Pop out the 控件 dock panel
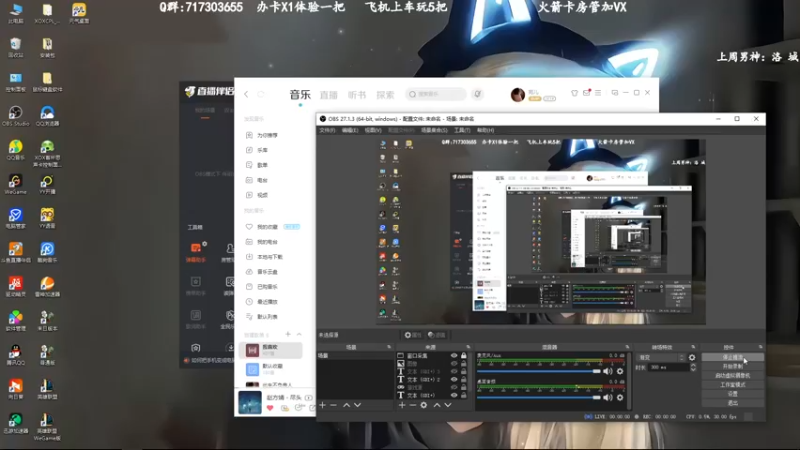This screenshot has width=800, height=450. click(x=760, y=347)
